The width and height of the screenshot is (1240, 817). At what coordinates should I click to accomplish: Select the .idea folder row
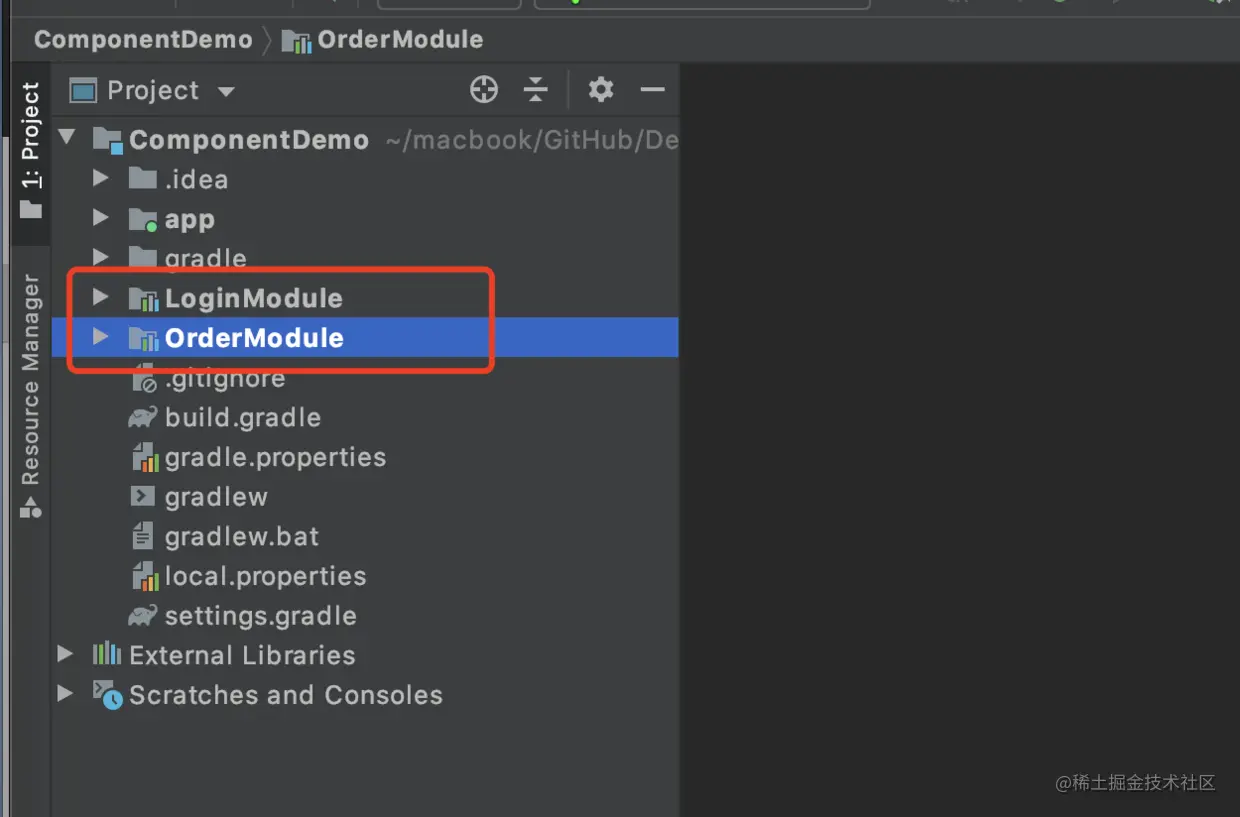[x=365, y=179]
